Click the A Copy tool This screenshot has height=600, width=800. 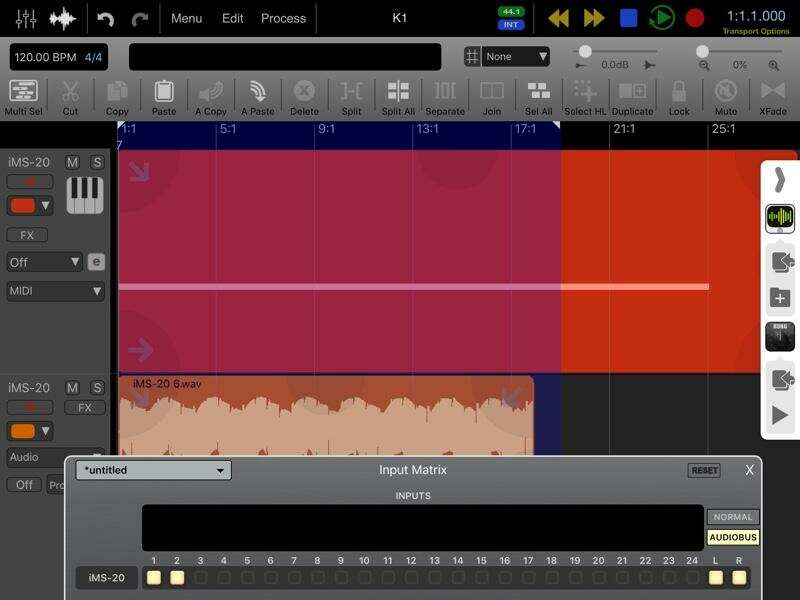click(x=211, y=97)
